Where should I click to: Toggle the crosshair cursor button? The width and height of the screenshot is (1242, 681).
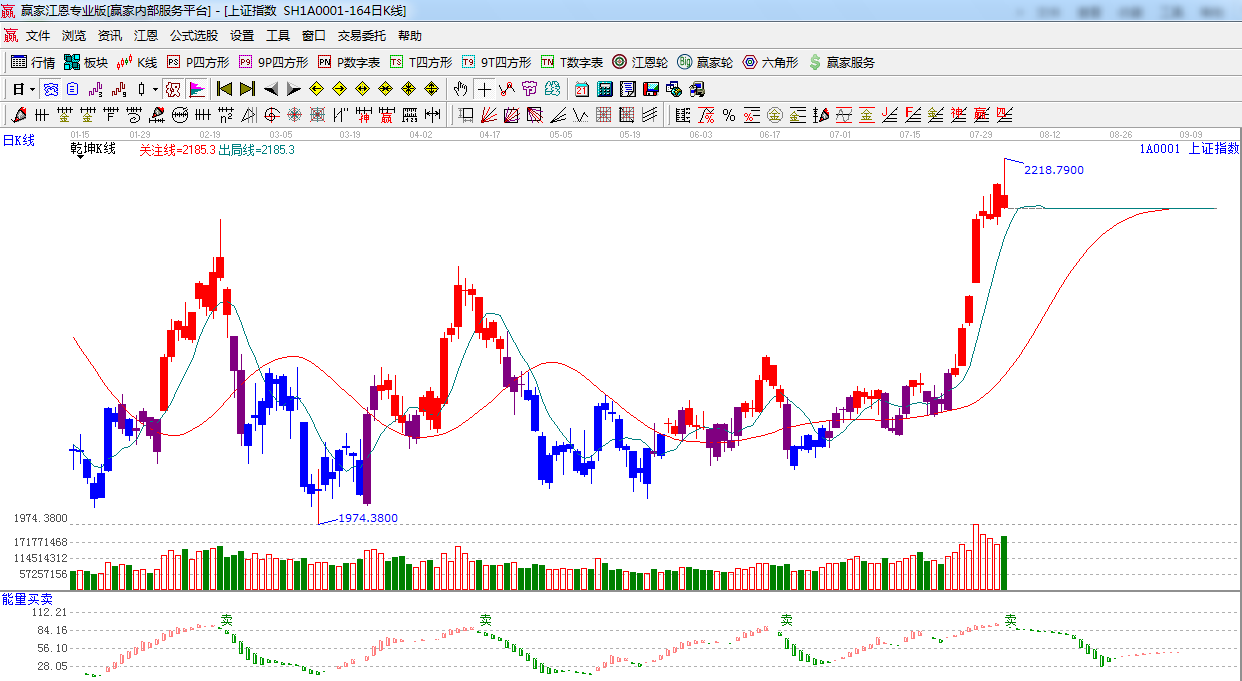pyautogui.click(x=484, y=89)
